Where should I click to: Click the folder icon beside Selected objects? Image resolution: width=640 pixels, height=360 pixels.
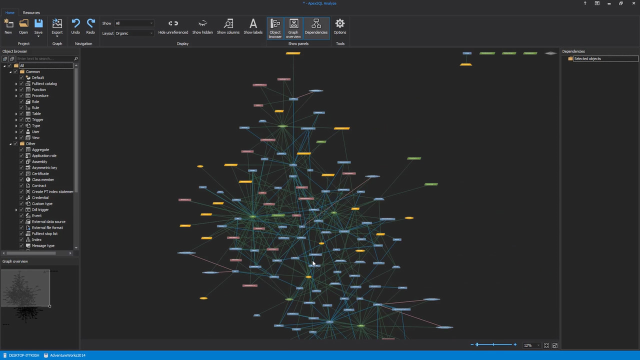pyautogui.click(x=570, y=59)
